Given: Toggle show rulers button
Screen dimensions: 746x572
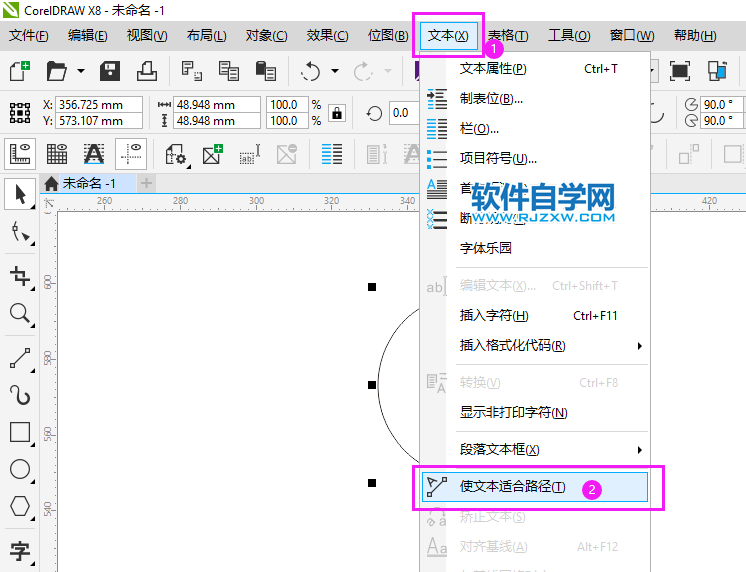Looking at the screenshot, I should pos(21,154).
